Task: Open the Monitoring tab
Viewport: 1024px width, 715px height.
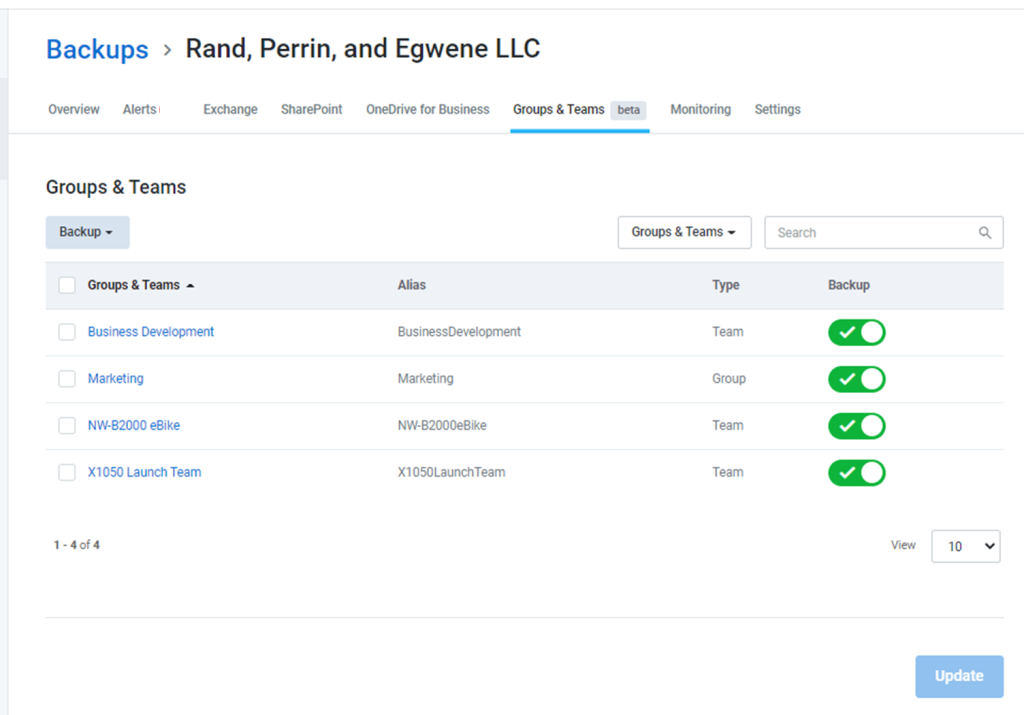Action: click(701, 109)
